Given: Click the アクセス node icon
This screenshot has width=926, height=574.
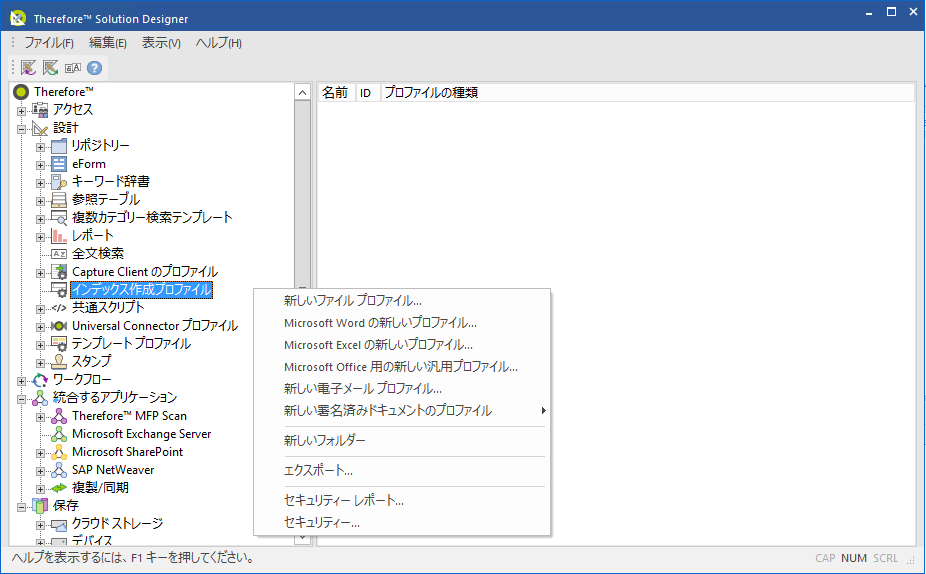Looking at the screenshot, I should [40, 110].
